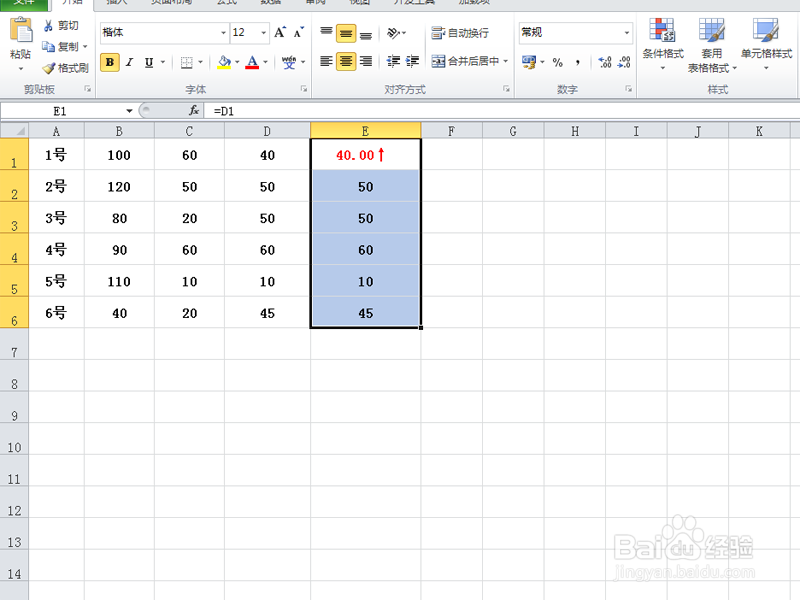
Task: Open alignment group dialog launcher
Action: (x=506, y=89)
